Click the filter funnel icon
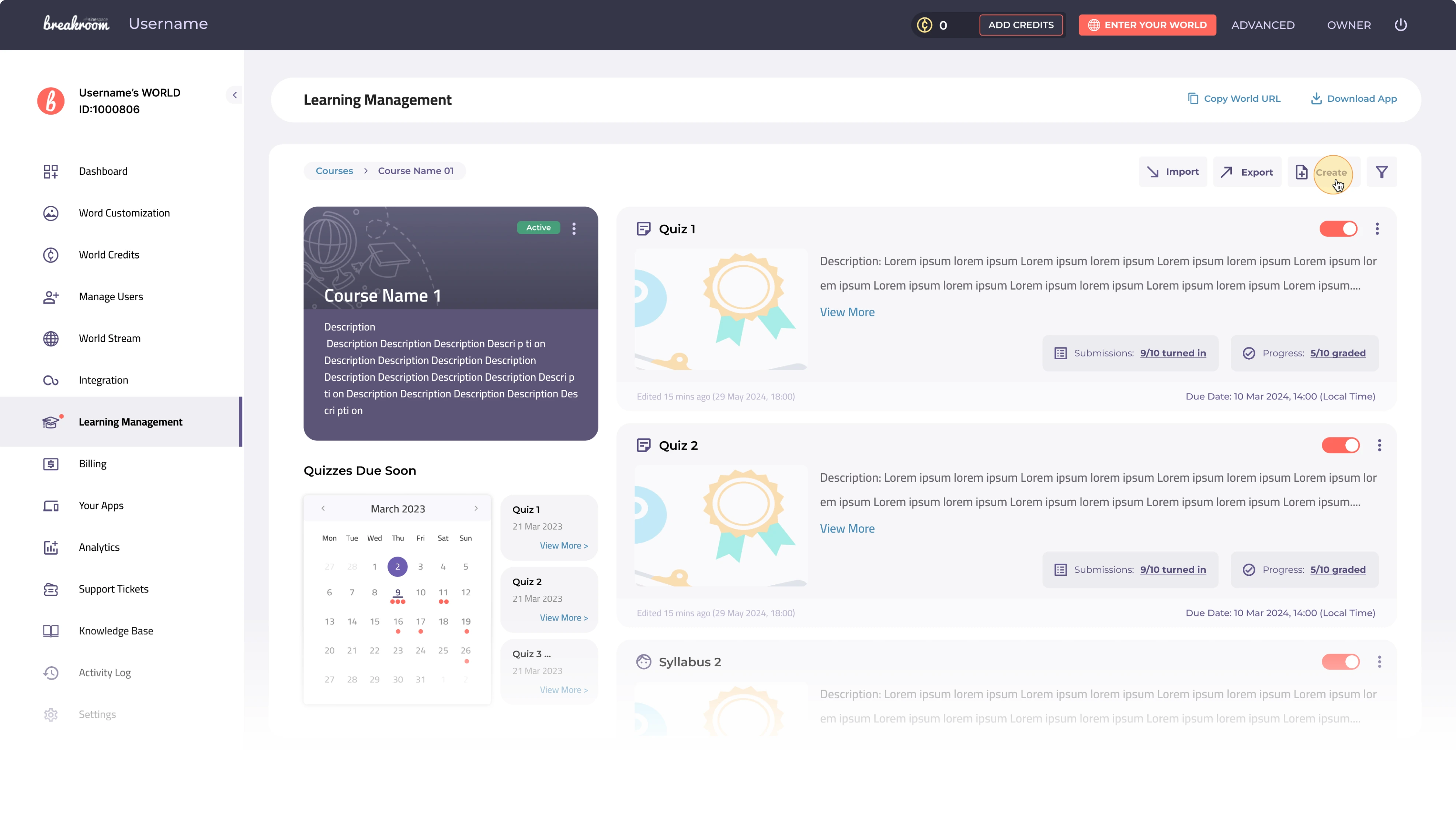Image resolution: width=1456 pixels, height=827 pixels. point(1382,172)
